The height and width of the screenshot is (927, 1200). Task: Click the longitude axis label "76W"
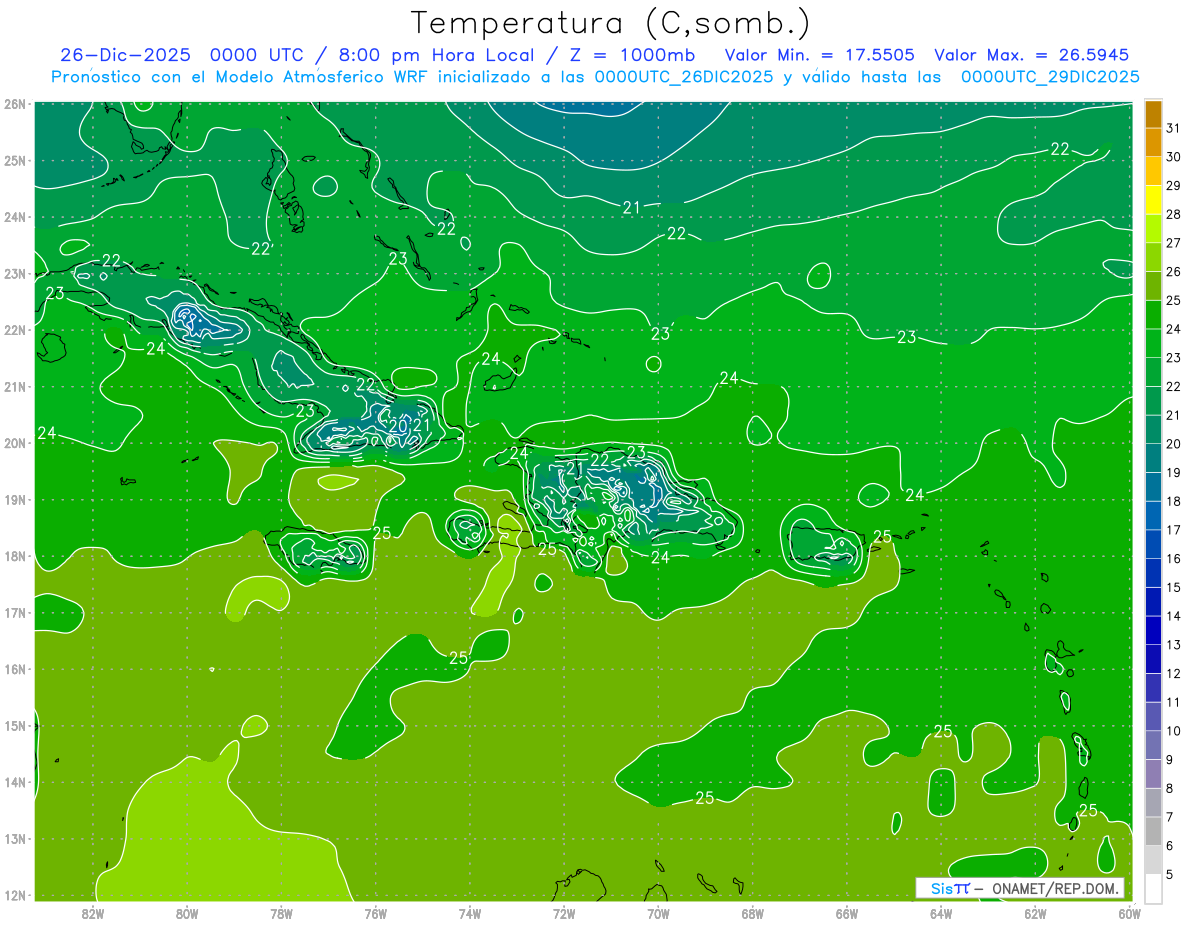[375, 913]
